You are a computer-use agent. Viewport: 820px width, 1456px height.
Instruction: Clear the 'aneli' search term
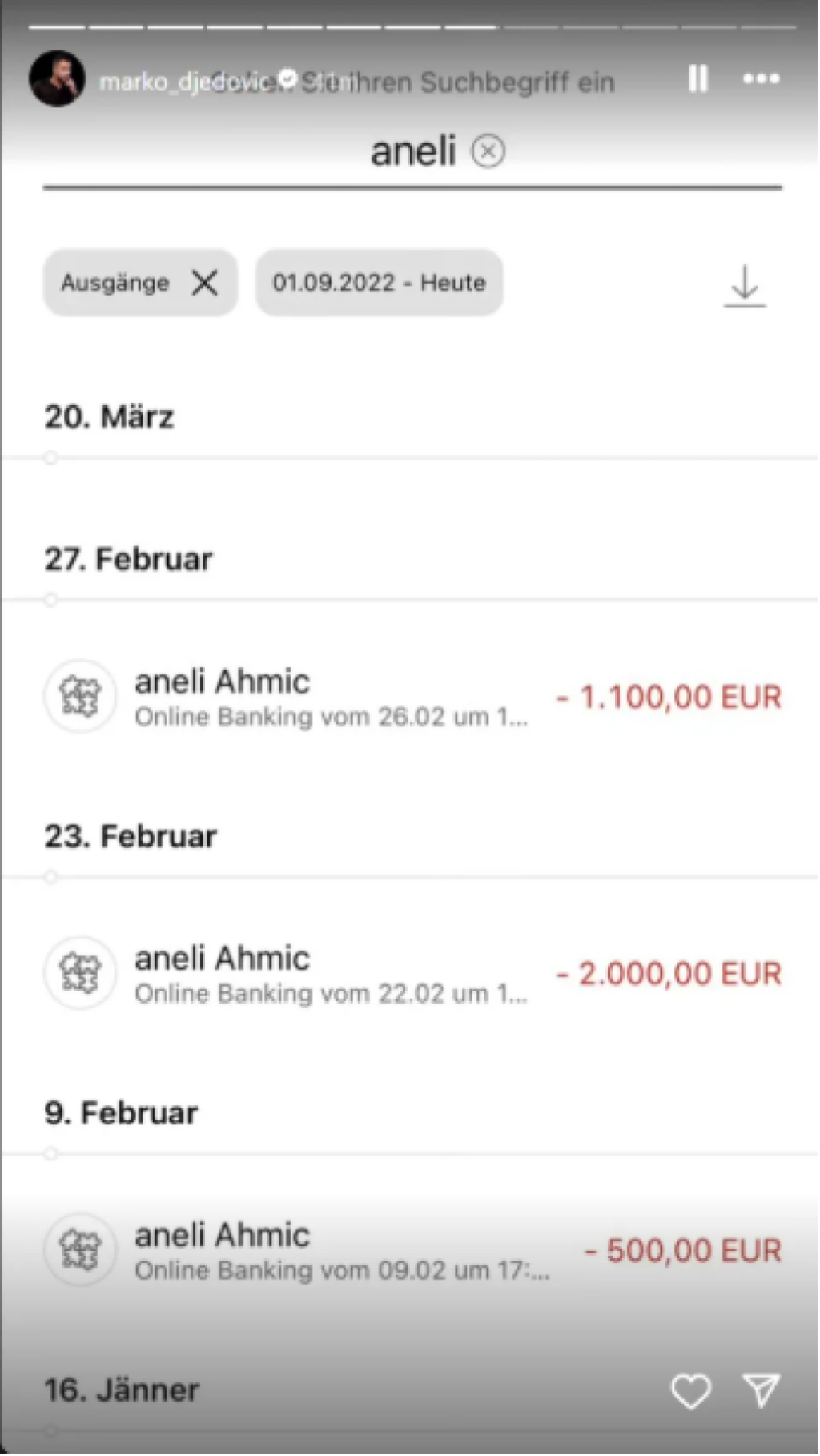click(488, 151)
